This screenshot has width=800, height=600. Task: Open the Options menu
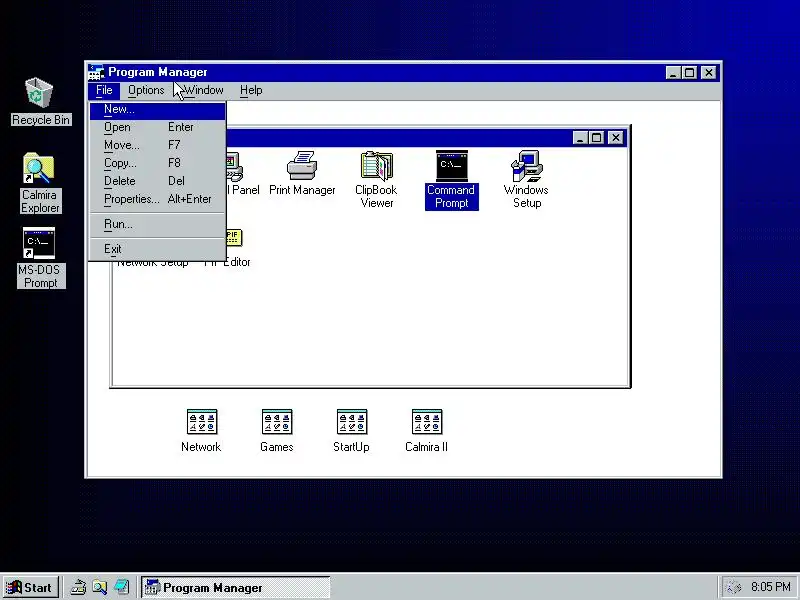(146, 90)
